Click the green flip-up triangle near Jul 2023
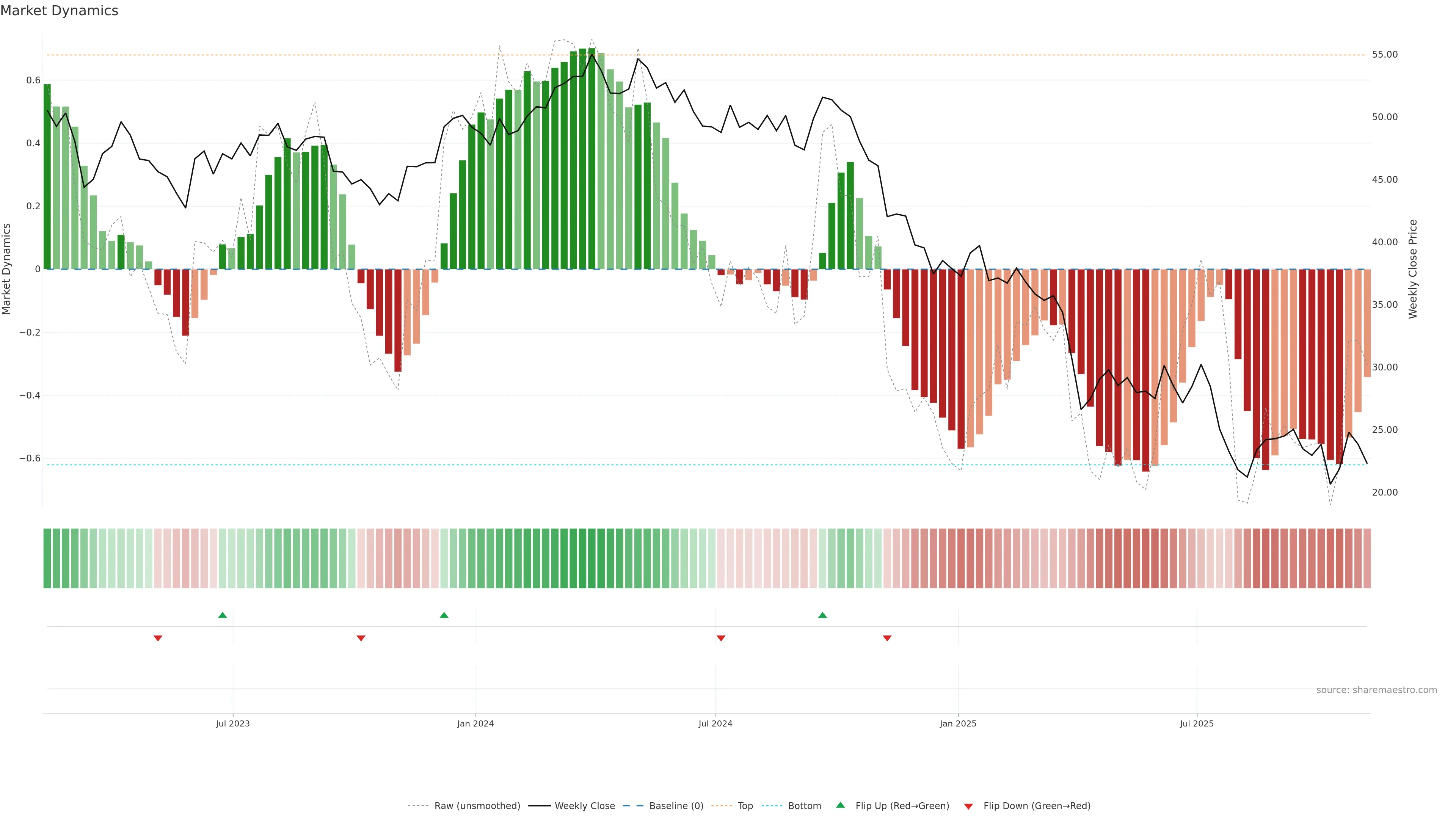The image size is (1456, 819). pyautogui.click(x=222, y=615)
